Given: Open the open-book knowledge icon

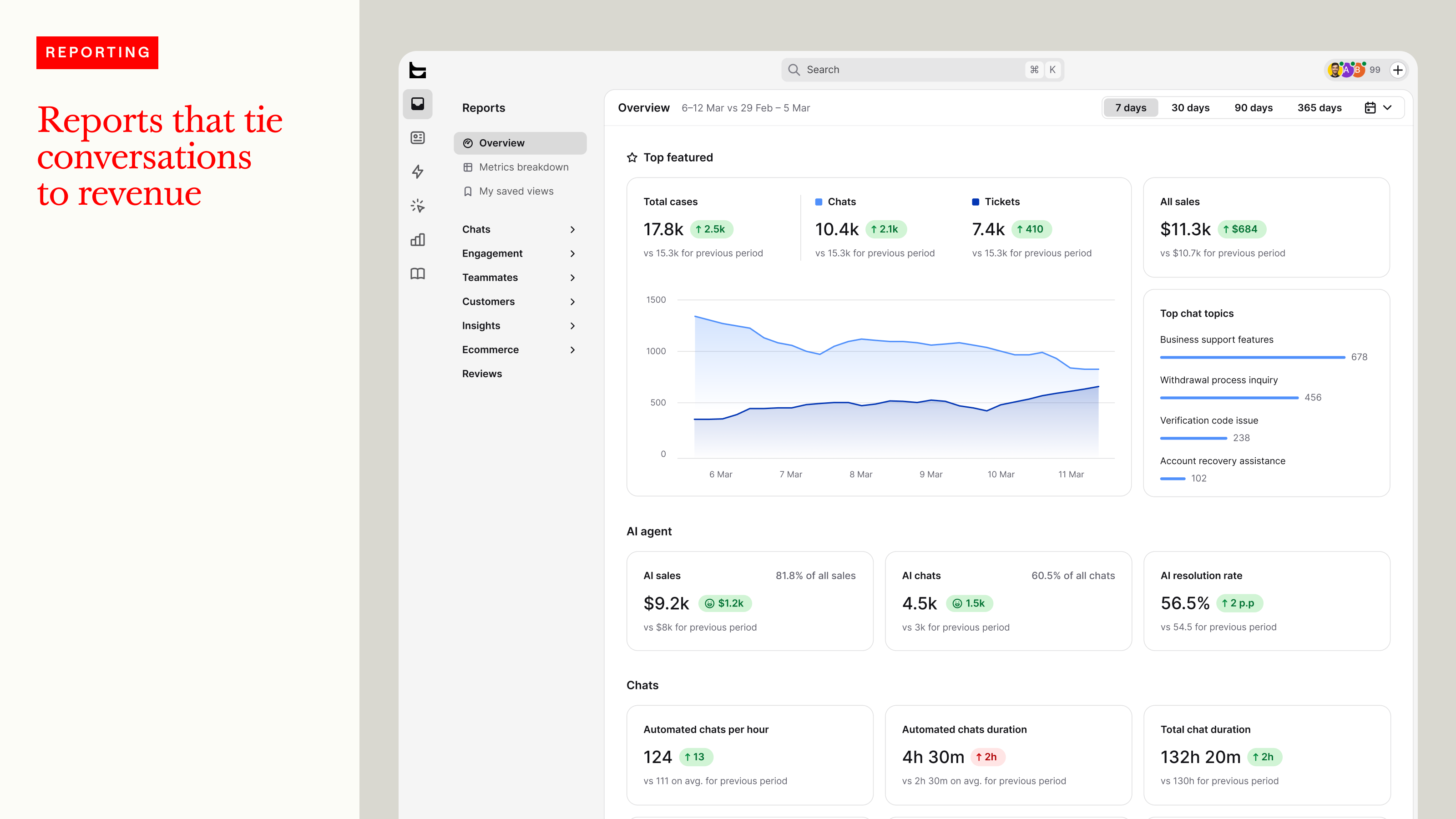Looking at the screenshot, I should coord(417,273).
